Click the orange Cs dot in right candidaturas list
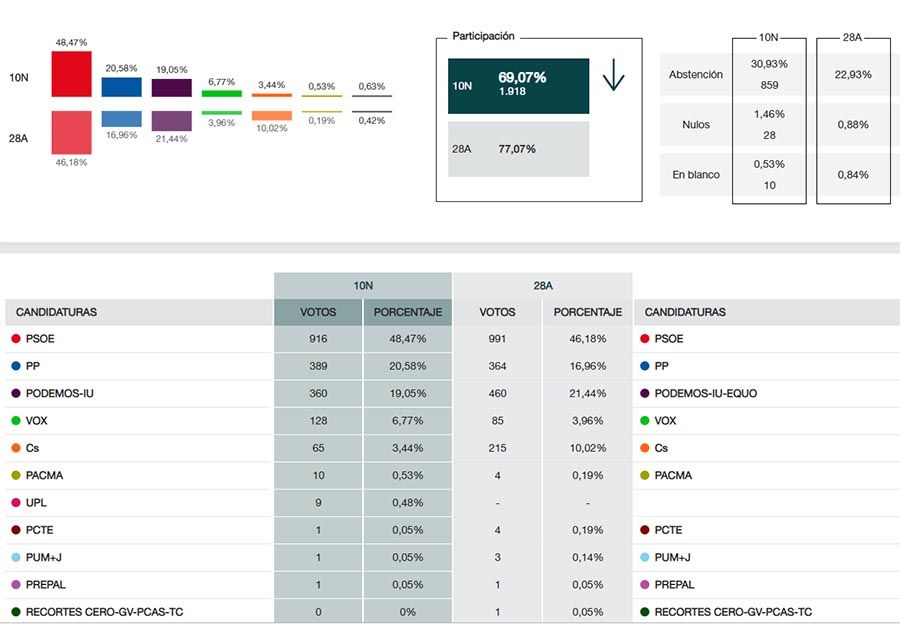The image size is (900, 624). click(645, 448)
